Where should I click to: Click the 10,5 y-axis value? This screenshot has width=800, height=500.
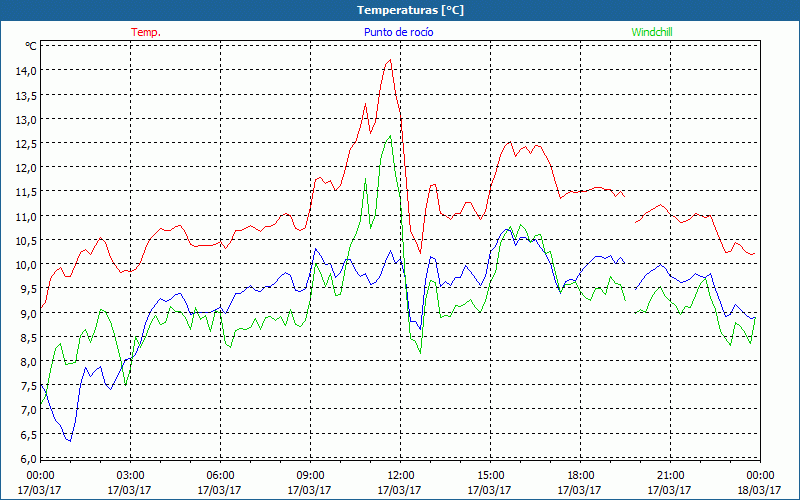click(26, 241)
